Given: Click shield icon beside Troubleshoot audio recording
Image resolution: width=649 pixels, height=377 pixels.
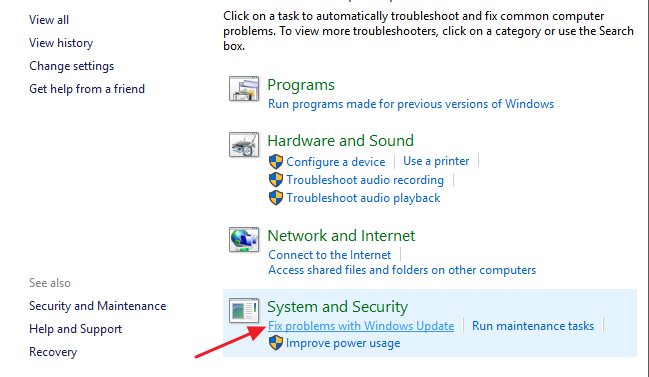Looking at the screenshot, I should [x=276, y=180].
